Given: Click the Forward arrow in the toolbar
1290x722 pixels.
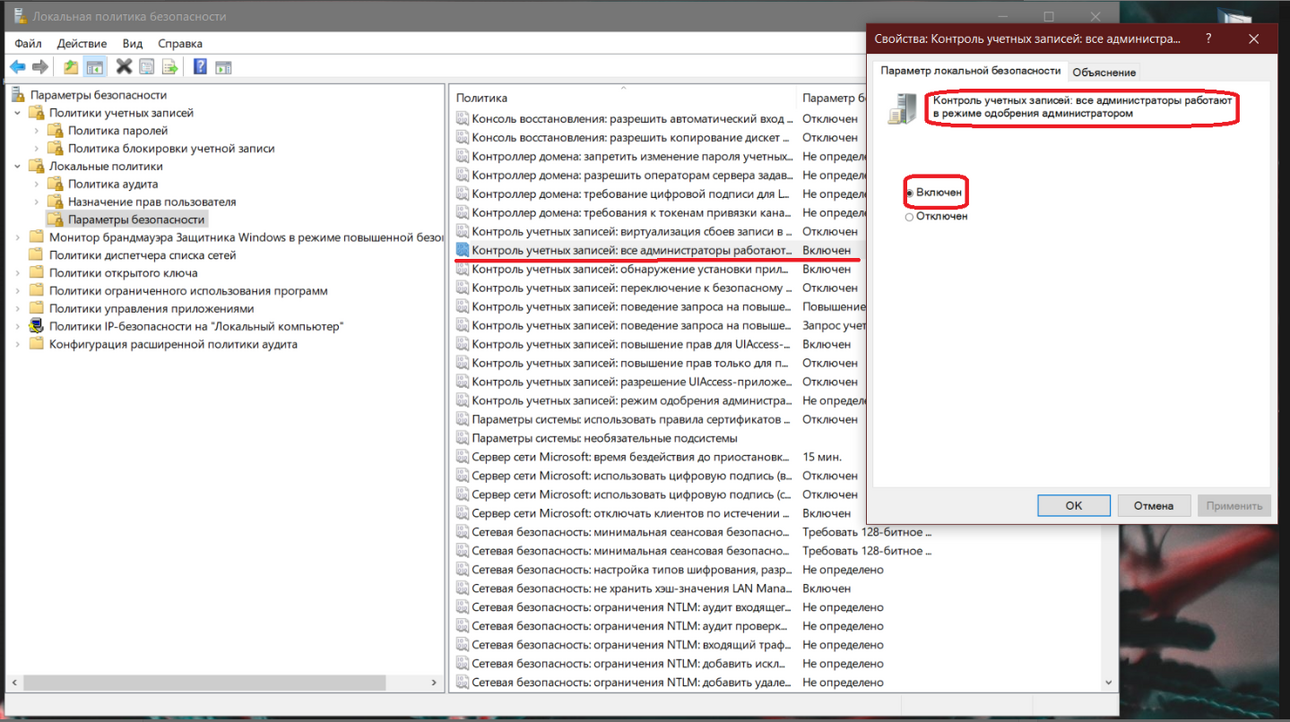Looking at the screenshot, I should click(40, 67).
